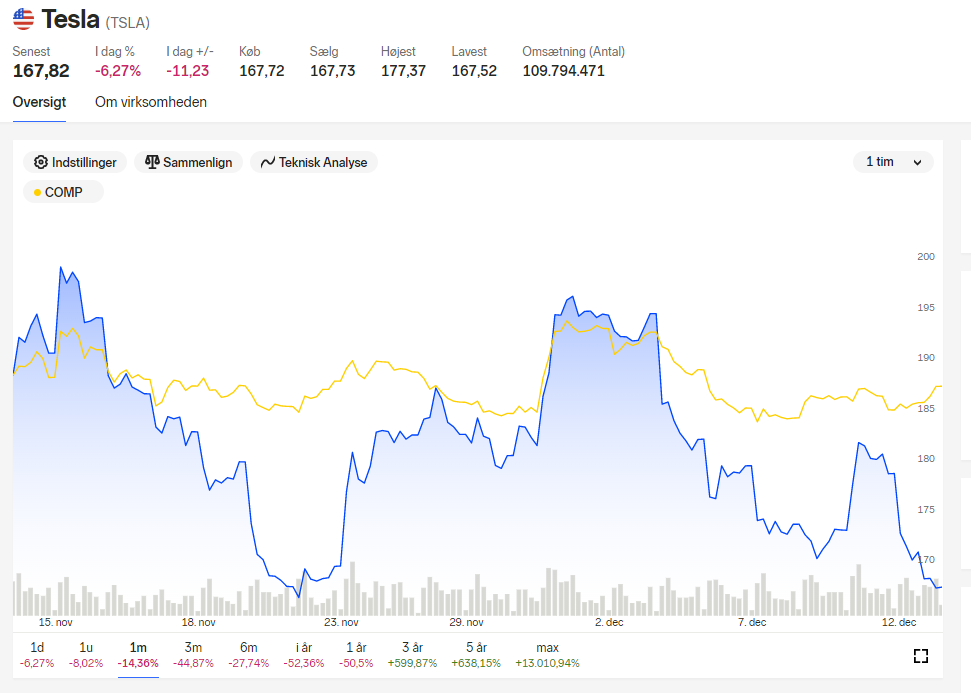Open the Om virksomheden tab
This screenshot has width=971, height=693.
[x=150, y=102]
